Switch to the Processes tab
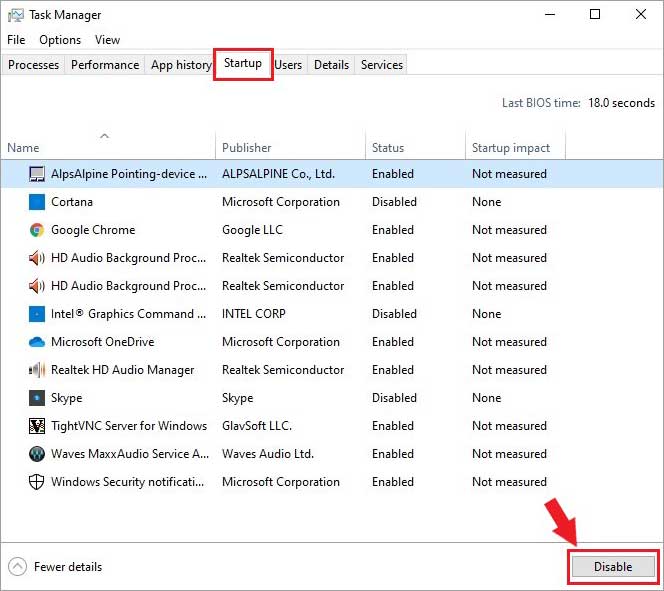664x591 pixels. click(x=33, y=65)
